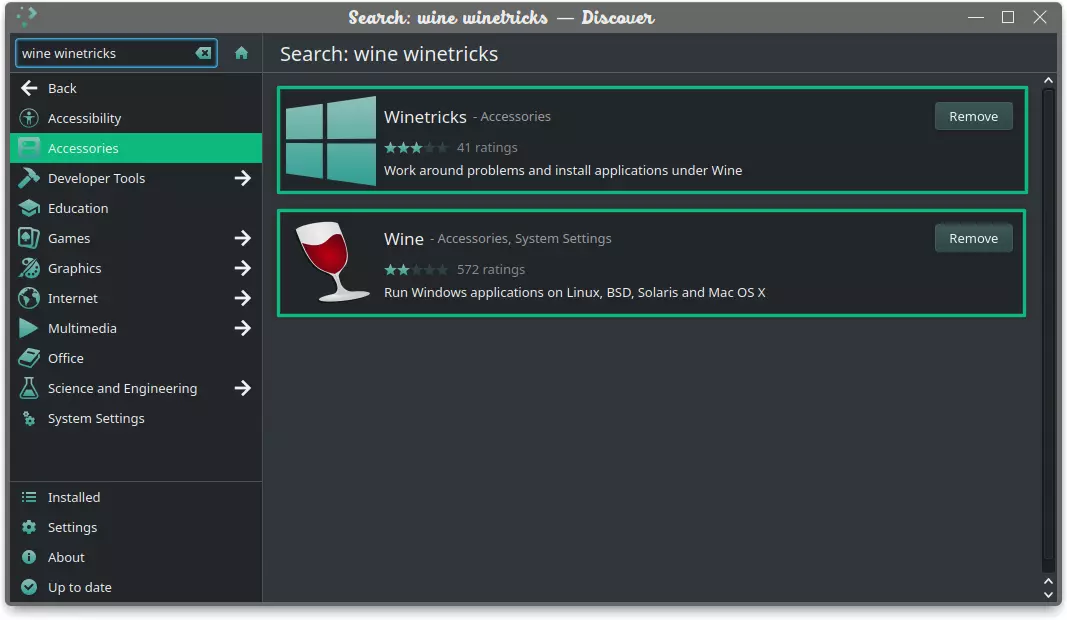Click the About info icon

tap(29, 557)
